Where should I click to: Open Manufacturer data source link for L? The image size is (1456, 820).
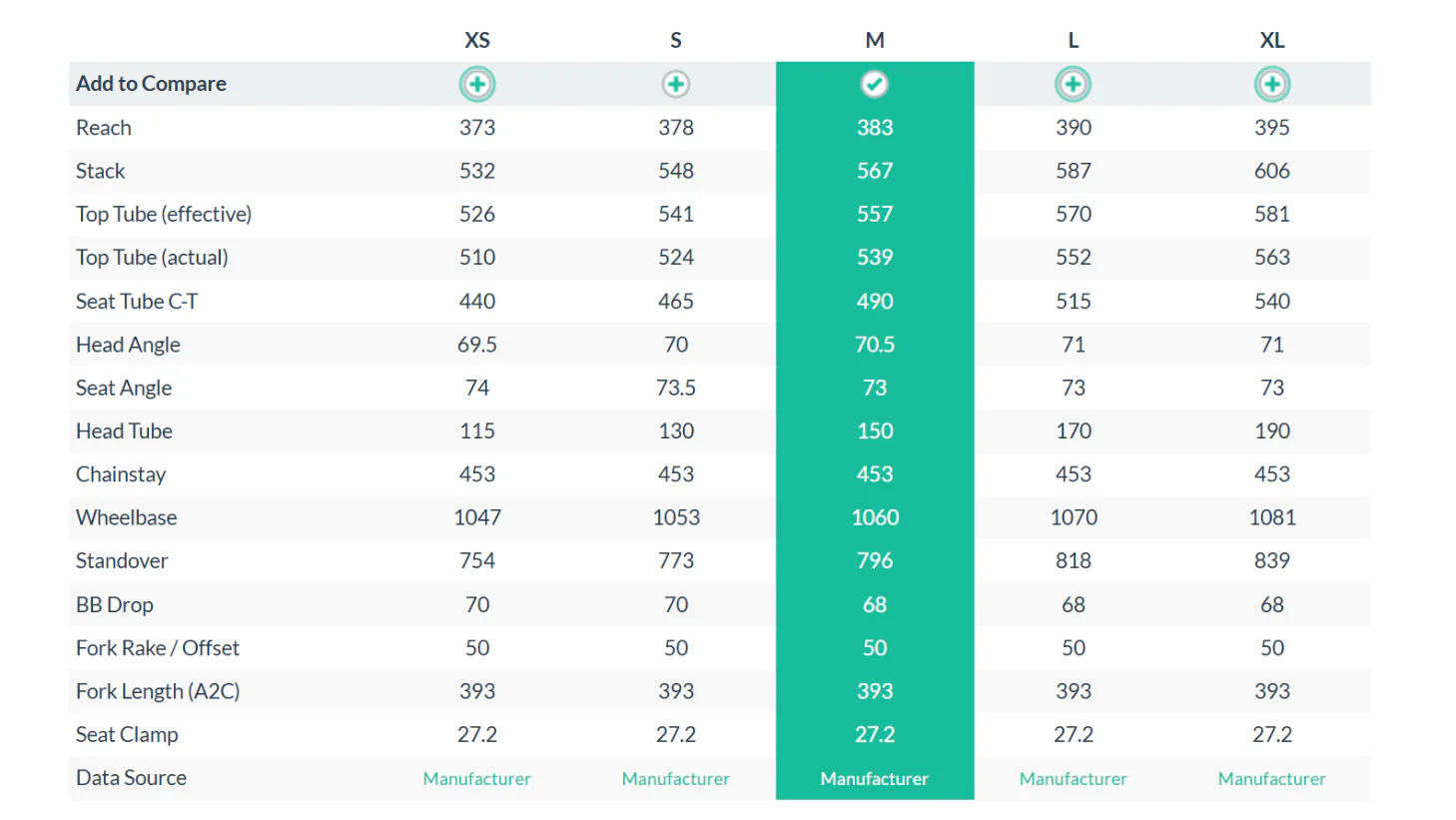(1074, 779)
